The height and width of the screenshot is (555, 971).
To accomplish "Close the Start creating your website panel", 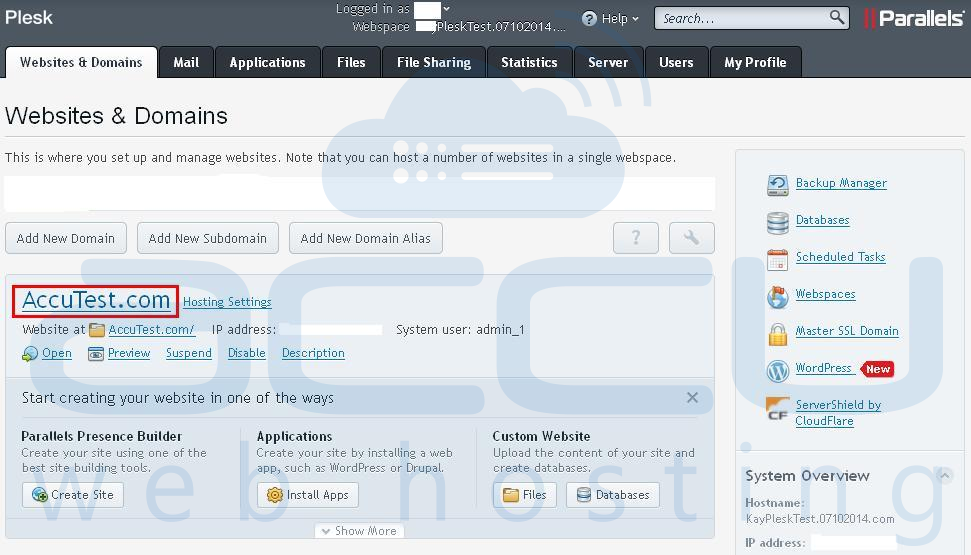I will point(692,398).
